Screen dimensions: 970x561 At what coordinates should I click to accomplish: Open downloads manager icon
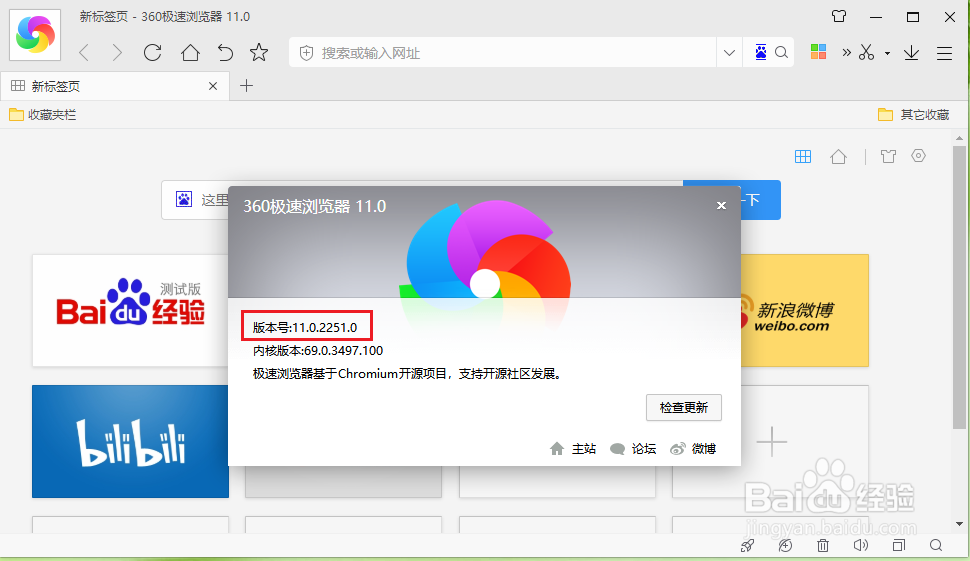tap(911, 53)
